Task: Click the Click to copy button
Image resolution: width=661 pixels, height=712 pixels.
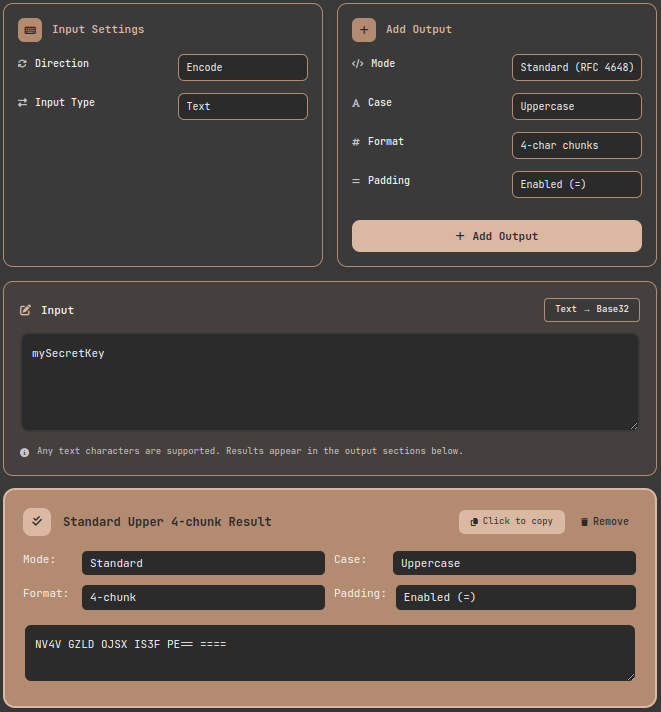Action: (x=512, y=522)
